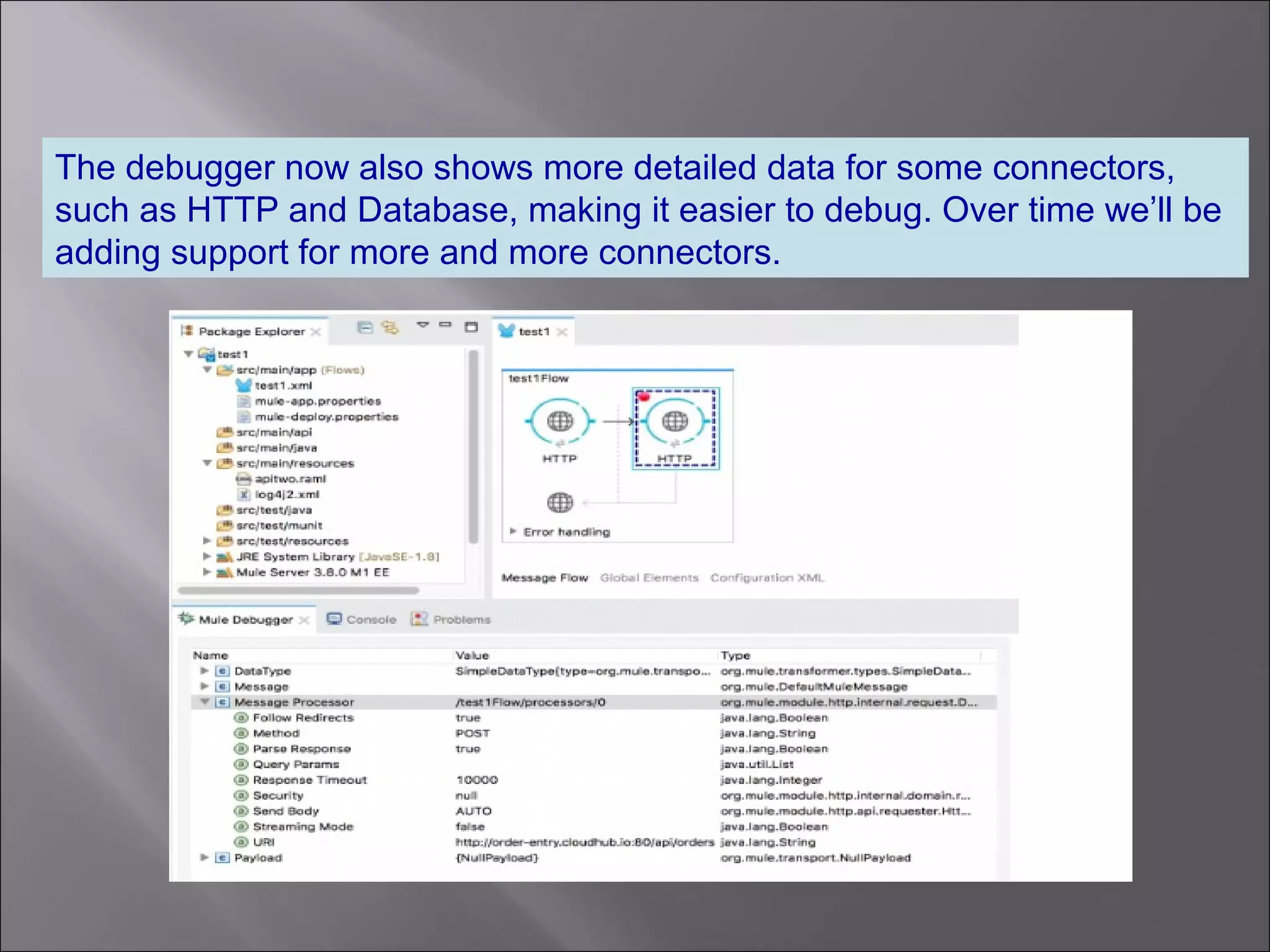Screen dimensions: 1270x952
Task: Click the Collapse All icon in Package Explorer
Action: pos(365,327)
